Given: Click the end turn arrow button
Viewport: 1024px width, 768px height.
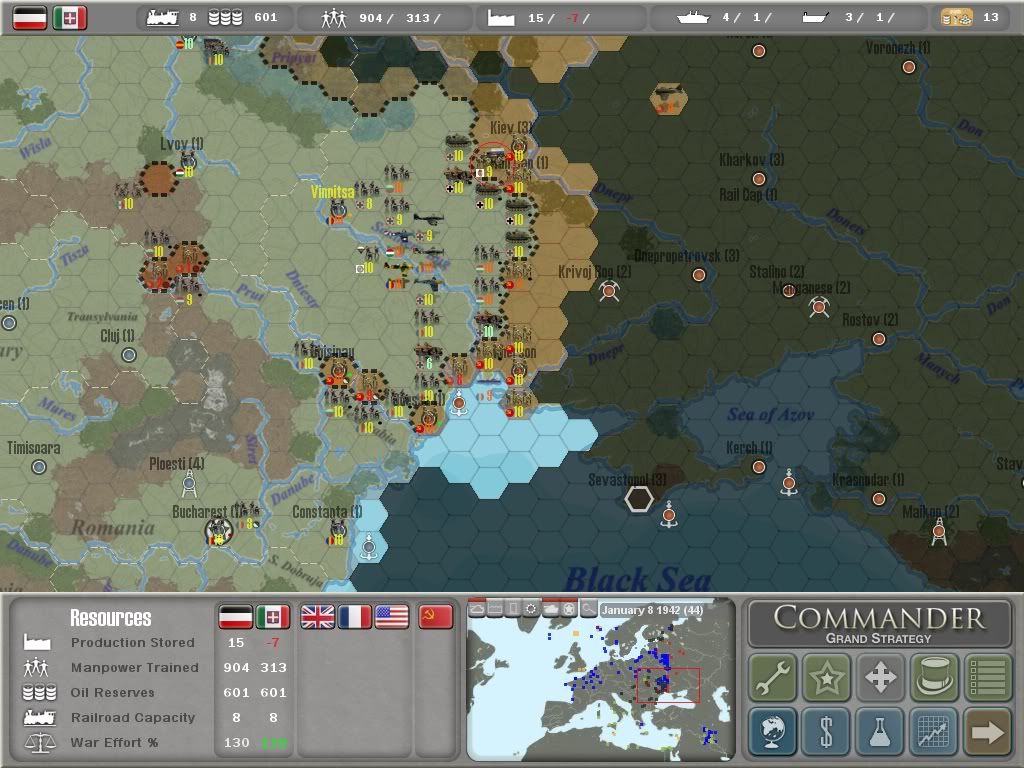Looking at the screenshot, I should coord(987,731).
